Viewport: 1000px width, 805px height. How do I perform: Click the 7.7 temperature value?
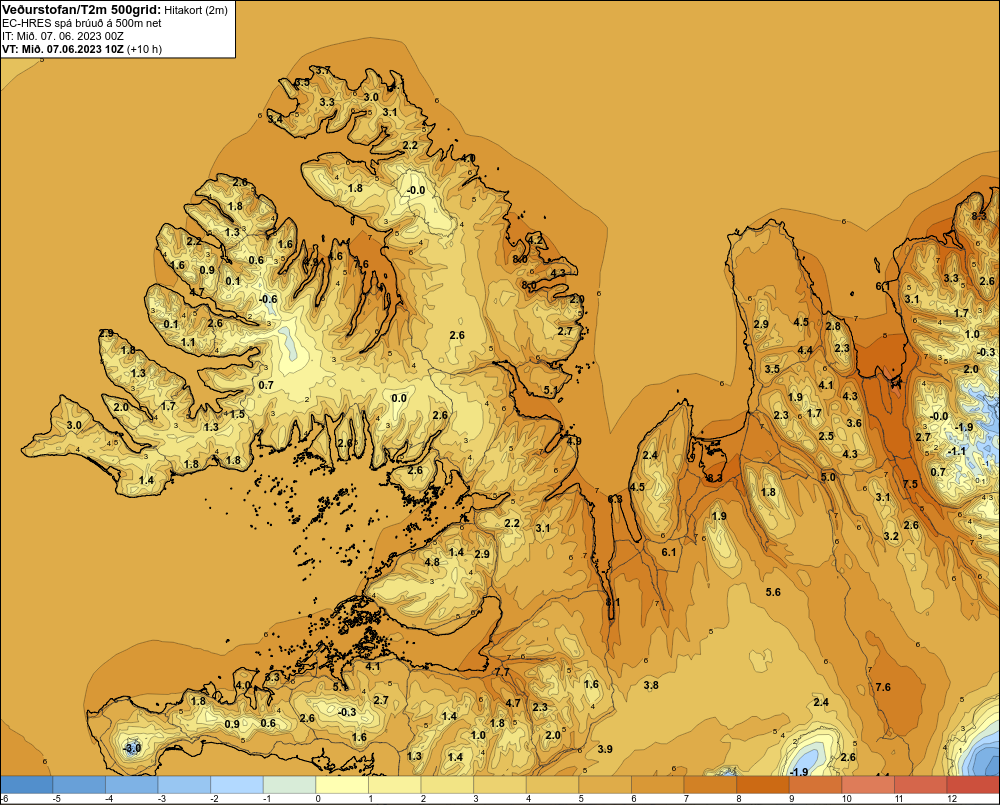pos(503,672)
